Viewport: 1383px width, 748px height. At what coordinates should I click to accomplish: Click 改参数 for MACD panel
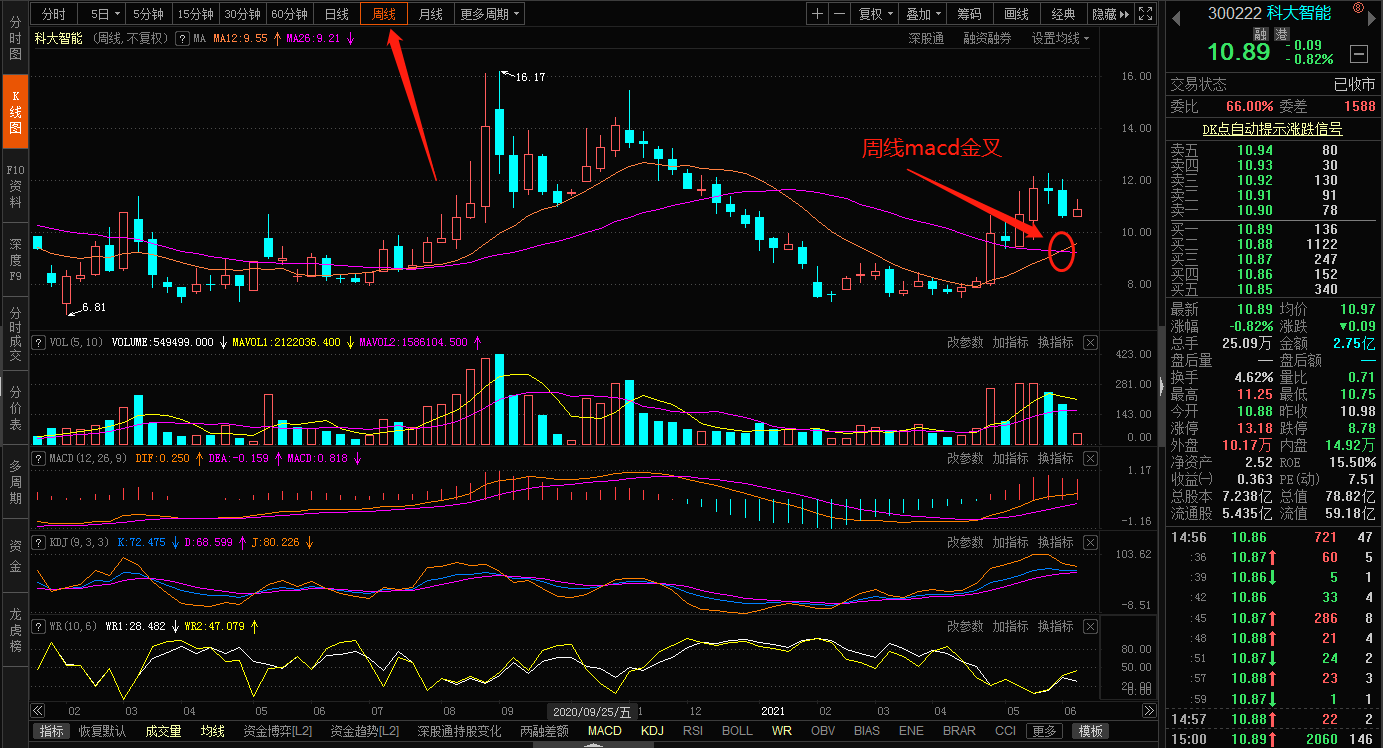[965, 458]
